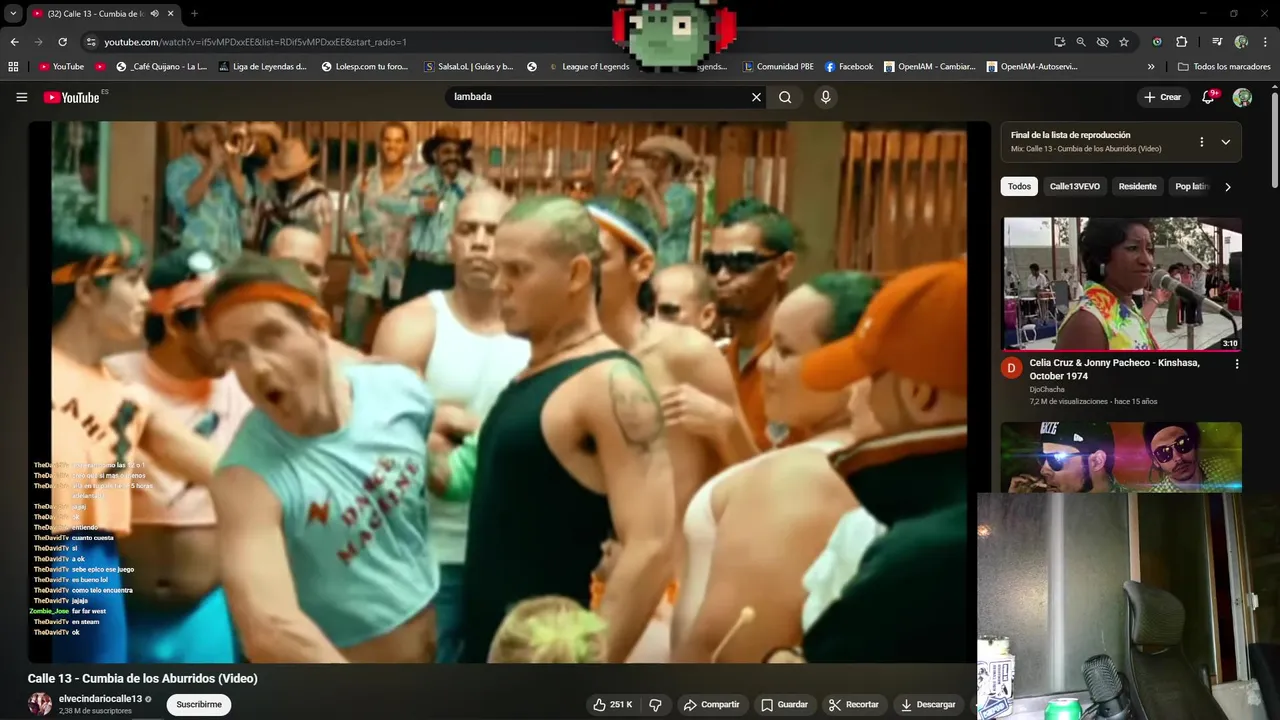Screen dimensions: 1280x720
Task: Click the Recortar clip button
Action: (x=854, y=704)
